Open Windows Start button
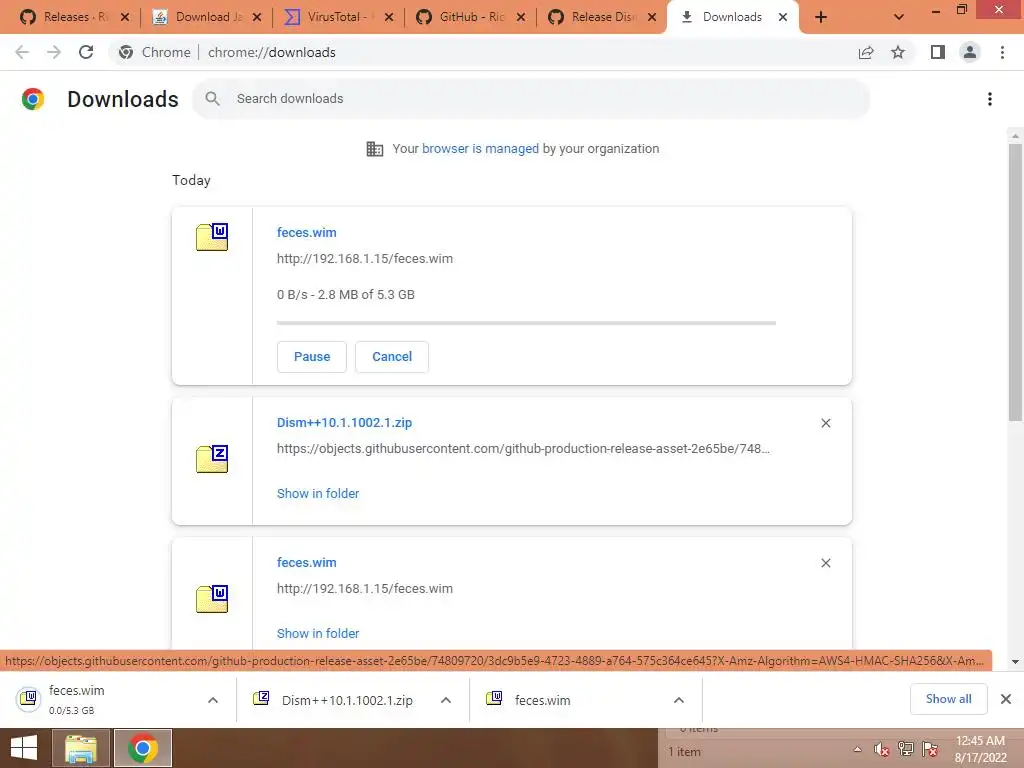This screenshot has height=768, width=1024. click(24, 748)
